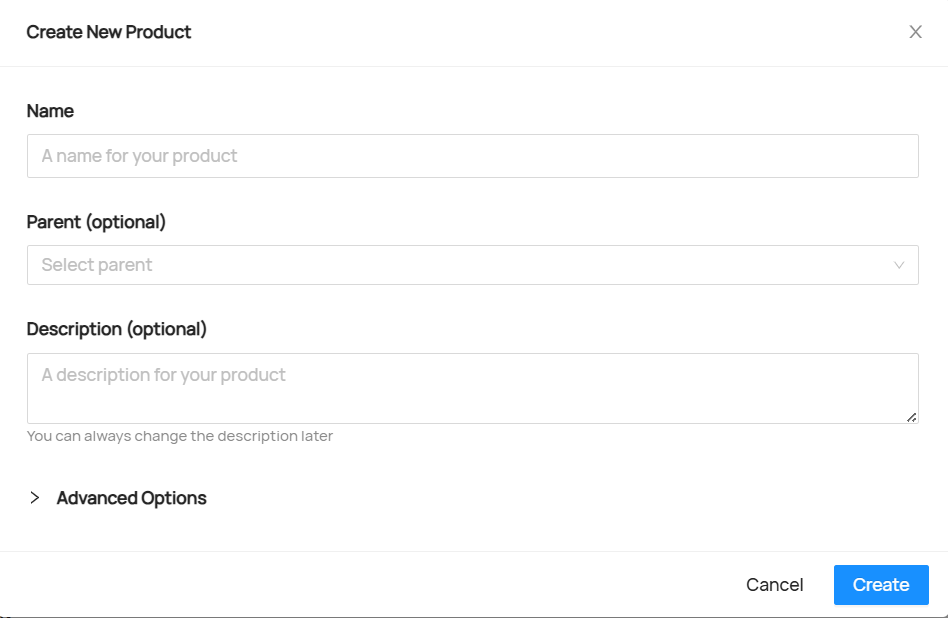Image resolution: width=948 pixels, height=618 pixels.
Task: Click the Advanced Options heading text
Action: [131, 498]
